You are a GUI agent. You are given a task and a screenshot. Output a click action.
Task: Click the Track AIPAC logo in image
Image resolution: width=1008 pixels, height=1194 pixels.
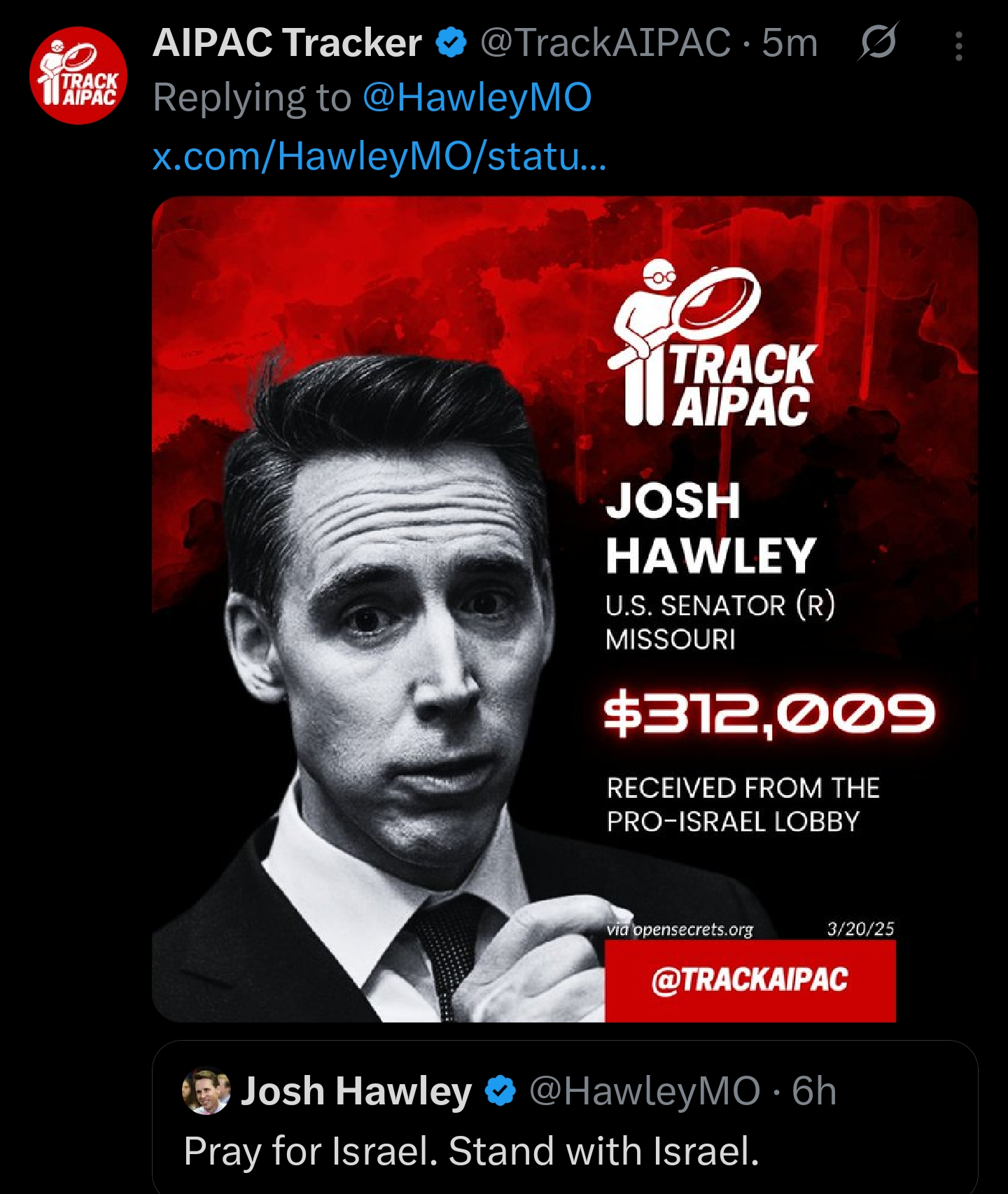pos(713,343)
